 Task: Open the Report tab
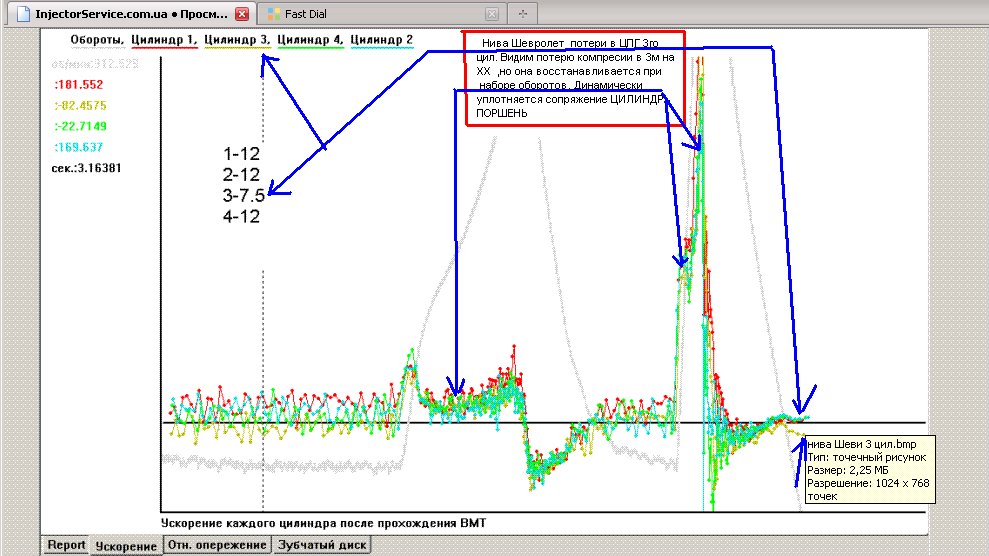pyautogui.click(x=66, y=545)
